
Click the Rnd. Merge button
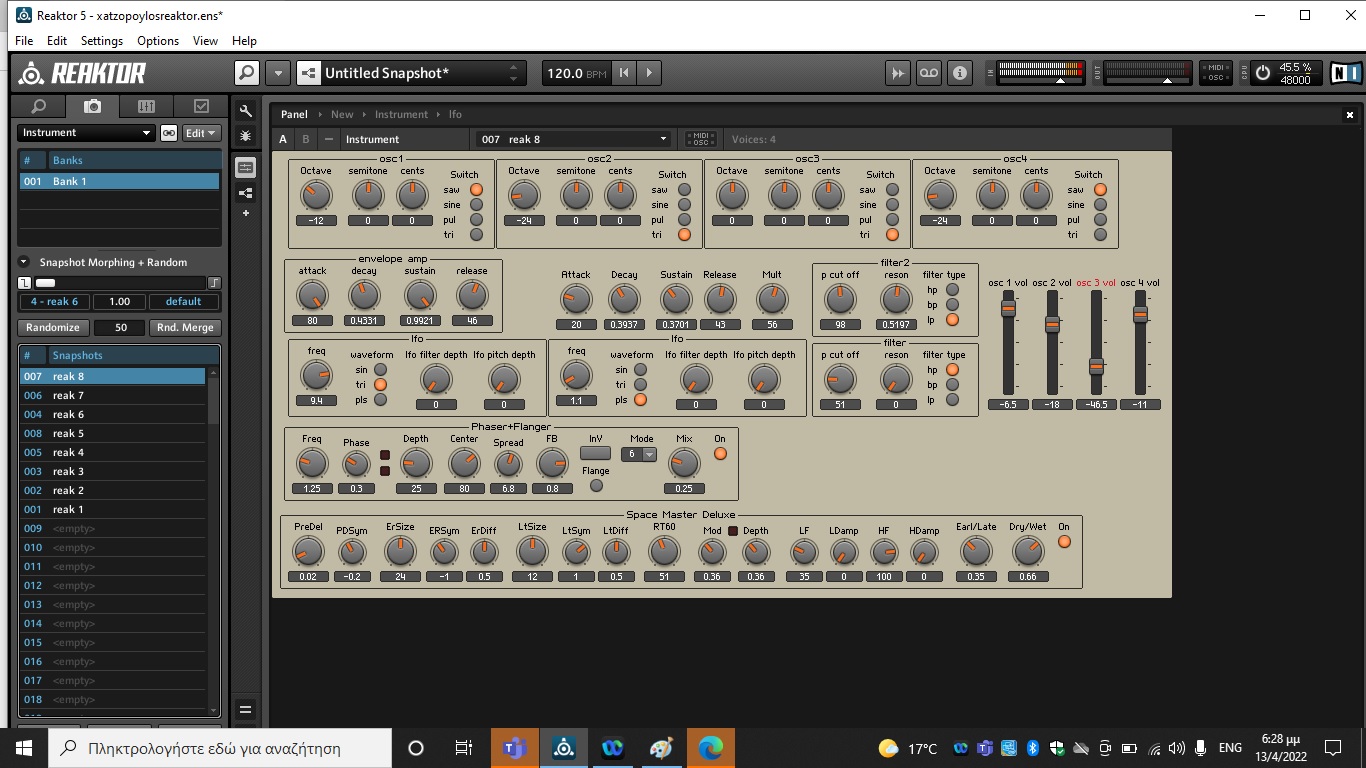[x=185, y=328]
